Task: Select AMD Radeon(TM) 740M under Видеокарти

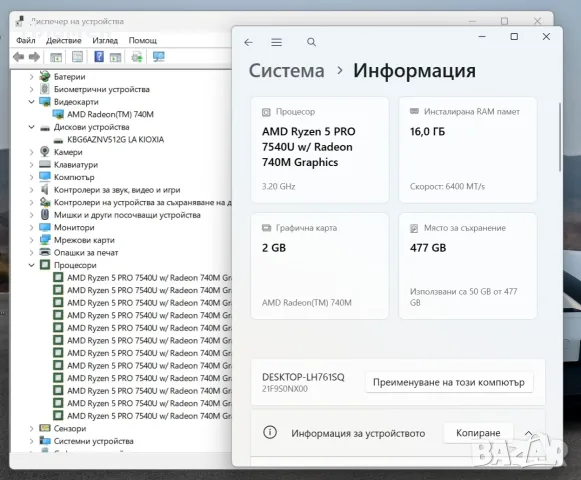Action: pos(110,114)
